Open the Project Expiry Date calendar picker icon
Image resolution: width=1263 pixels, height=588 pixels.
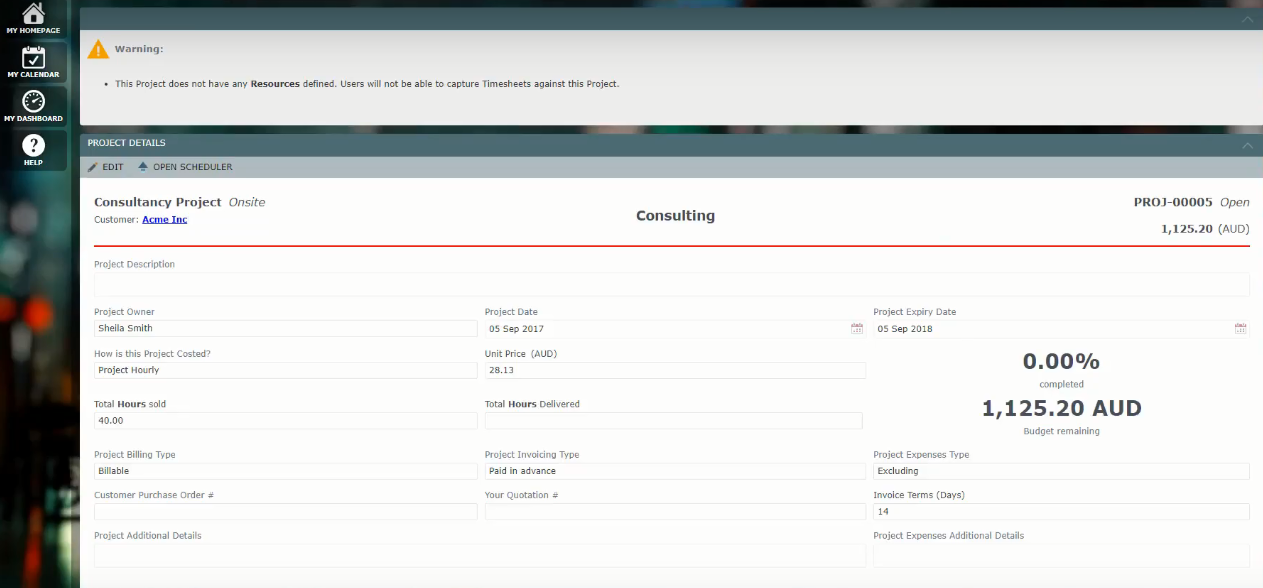pyautogui.click(x=1241, y=328)
